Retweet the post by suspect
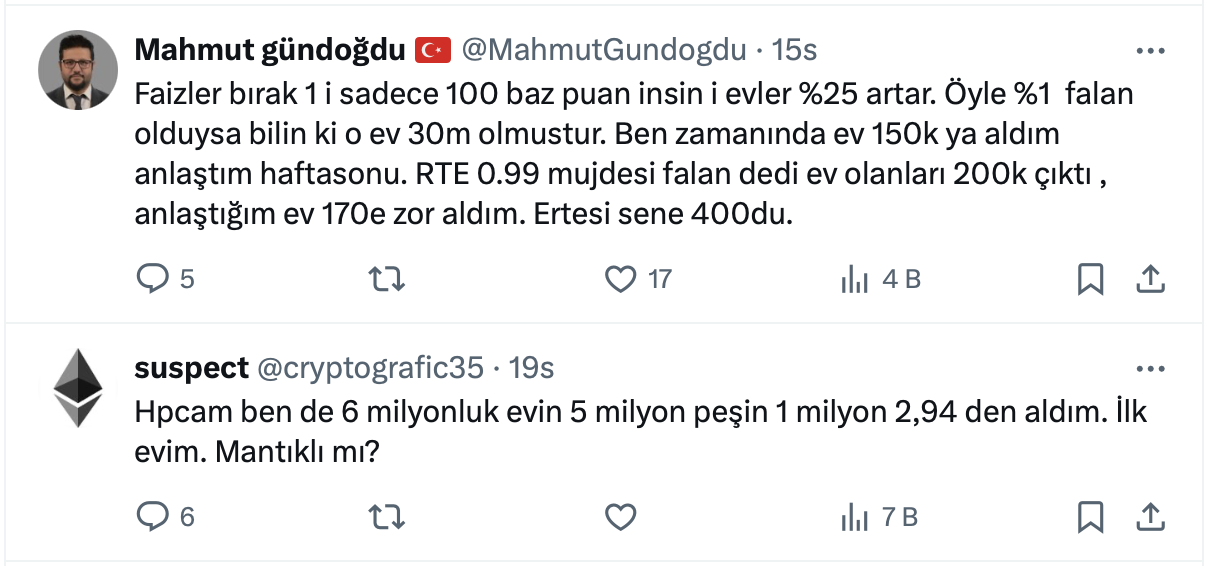Image resolution: width=1208 pixels, height=566 pixels. (x=387, y=516)
